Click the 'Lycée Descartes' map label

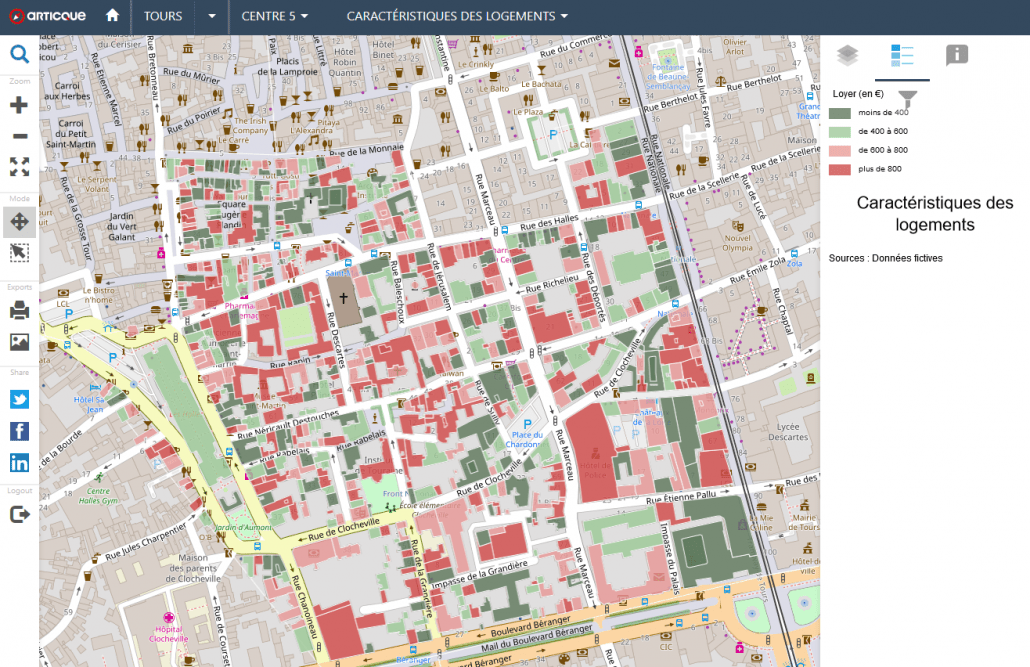click(x=788, y=432)
